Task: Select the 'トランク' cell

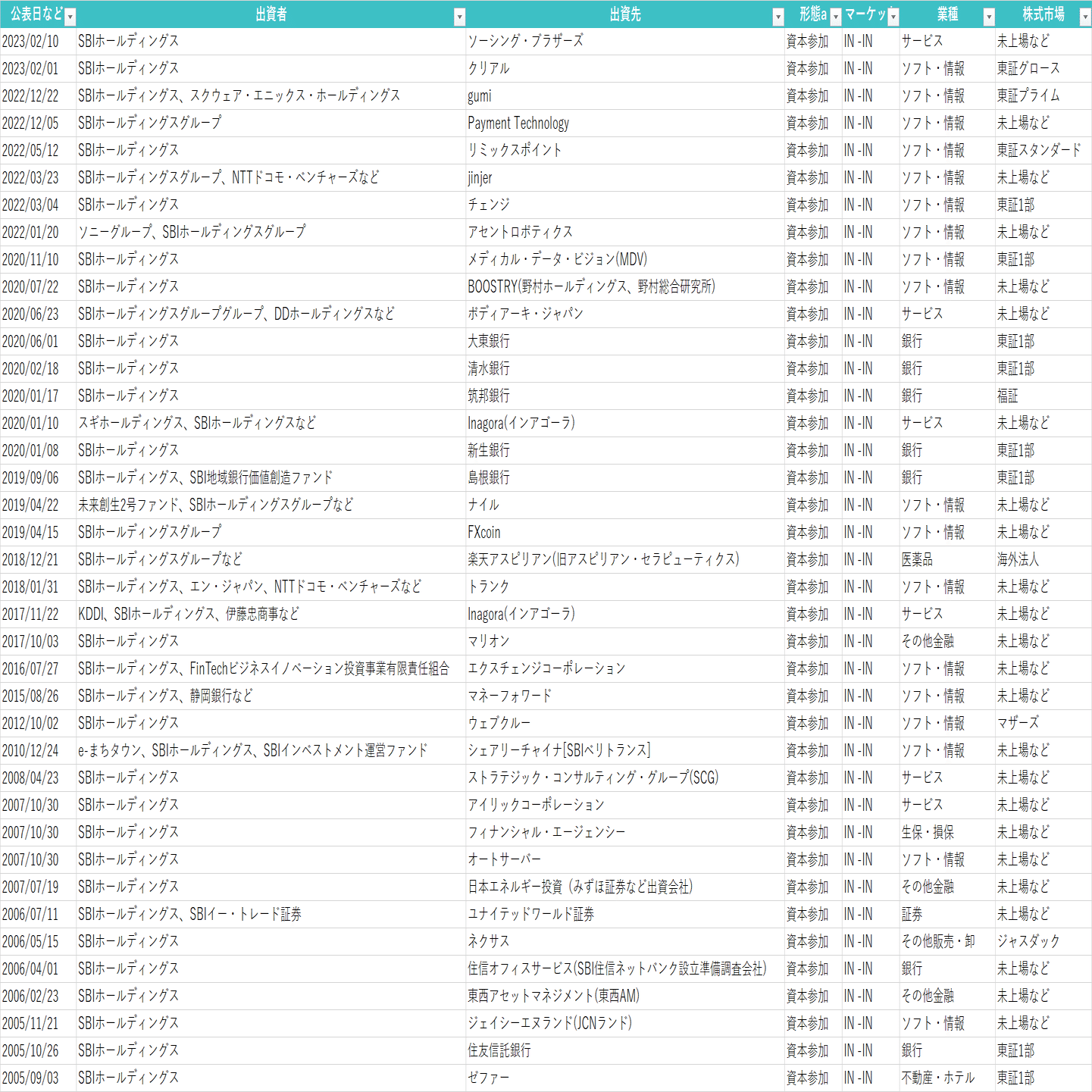Action: tap(625, 587)
